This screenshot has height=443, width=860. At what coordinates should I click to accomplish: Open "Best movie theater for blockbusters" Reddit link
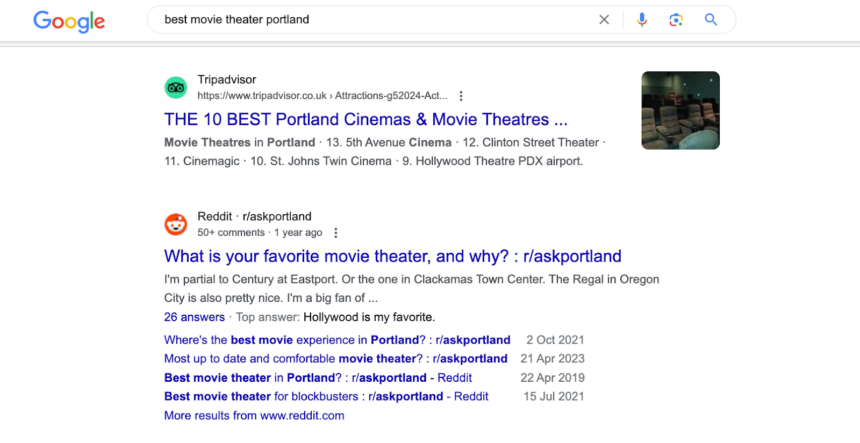[326, 396]
